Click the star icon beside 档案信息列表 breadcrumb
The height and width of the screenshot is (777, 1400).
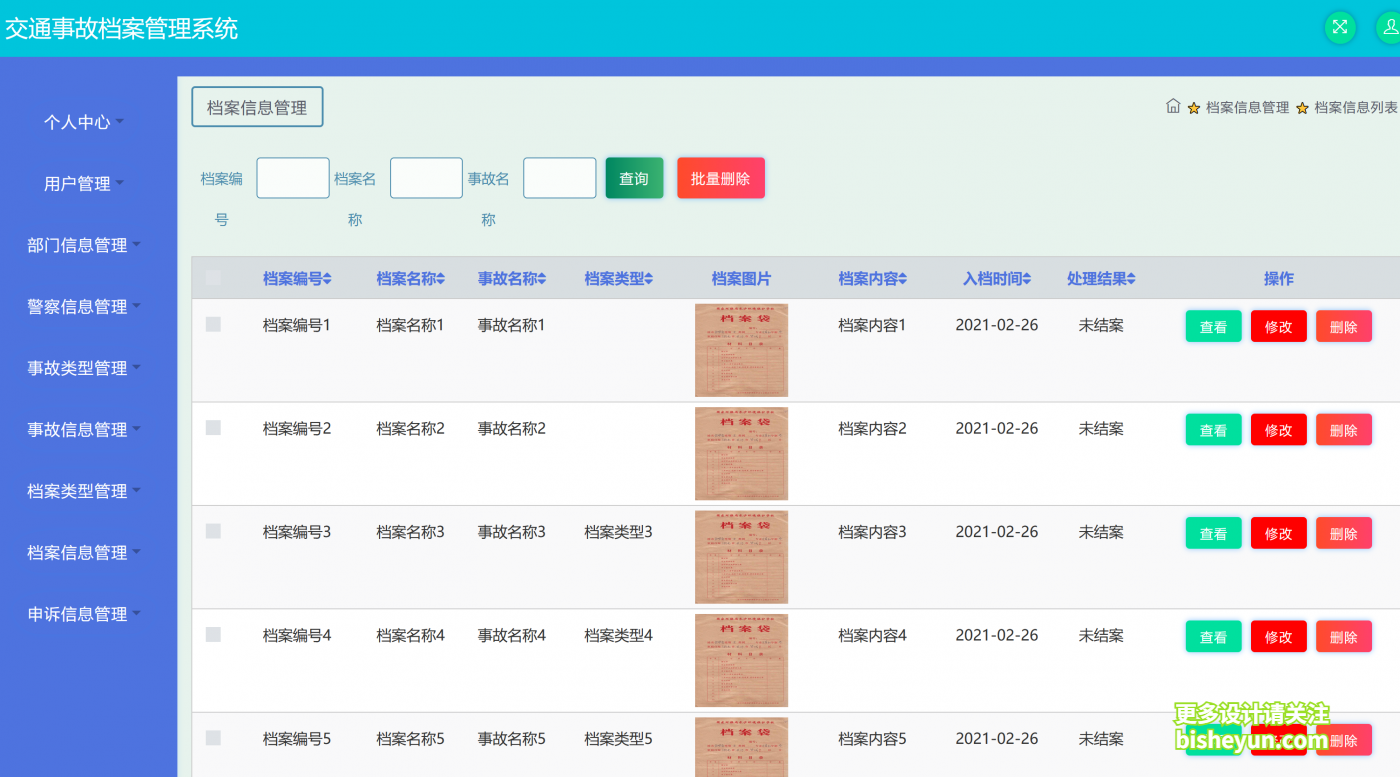pyautogui.click(x=1301, y=105)
